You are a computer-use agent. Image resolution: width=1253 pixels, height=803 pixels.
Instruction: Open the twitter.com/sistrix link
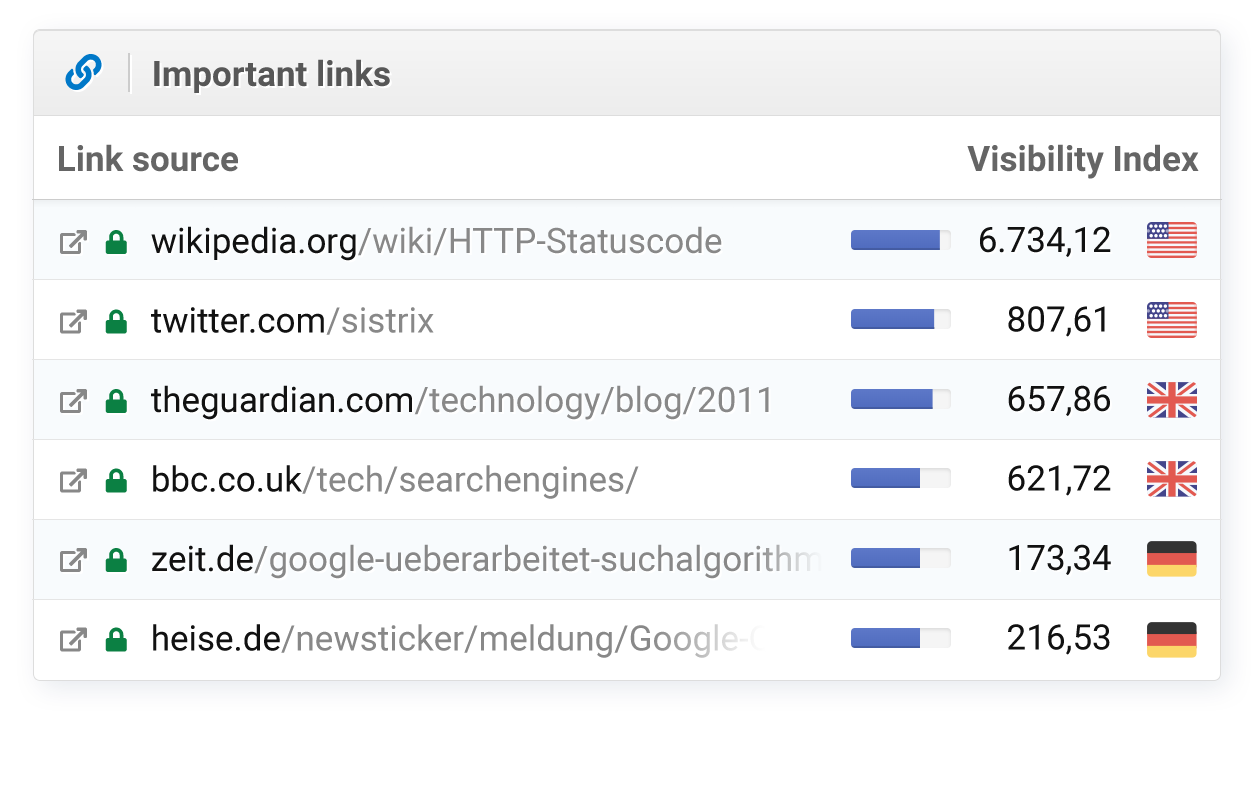pos(292,321)
